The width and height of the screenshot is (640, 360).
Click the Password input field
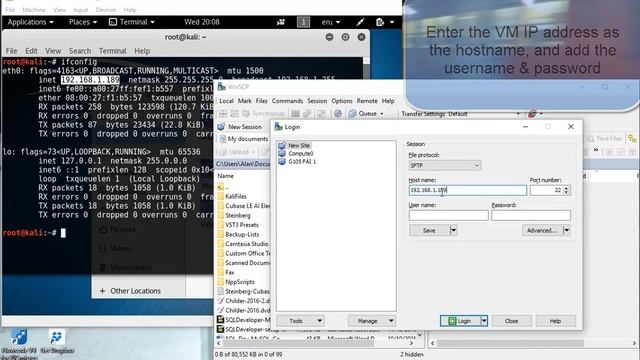(x=531, y=215)
